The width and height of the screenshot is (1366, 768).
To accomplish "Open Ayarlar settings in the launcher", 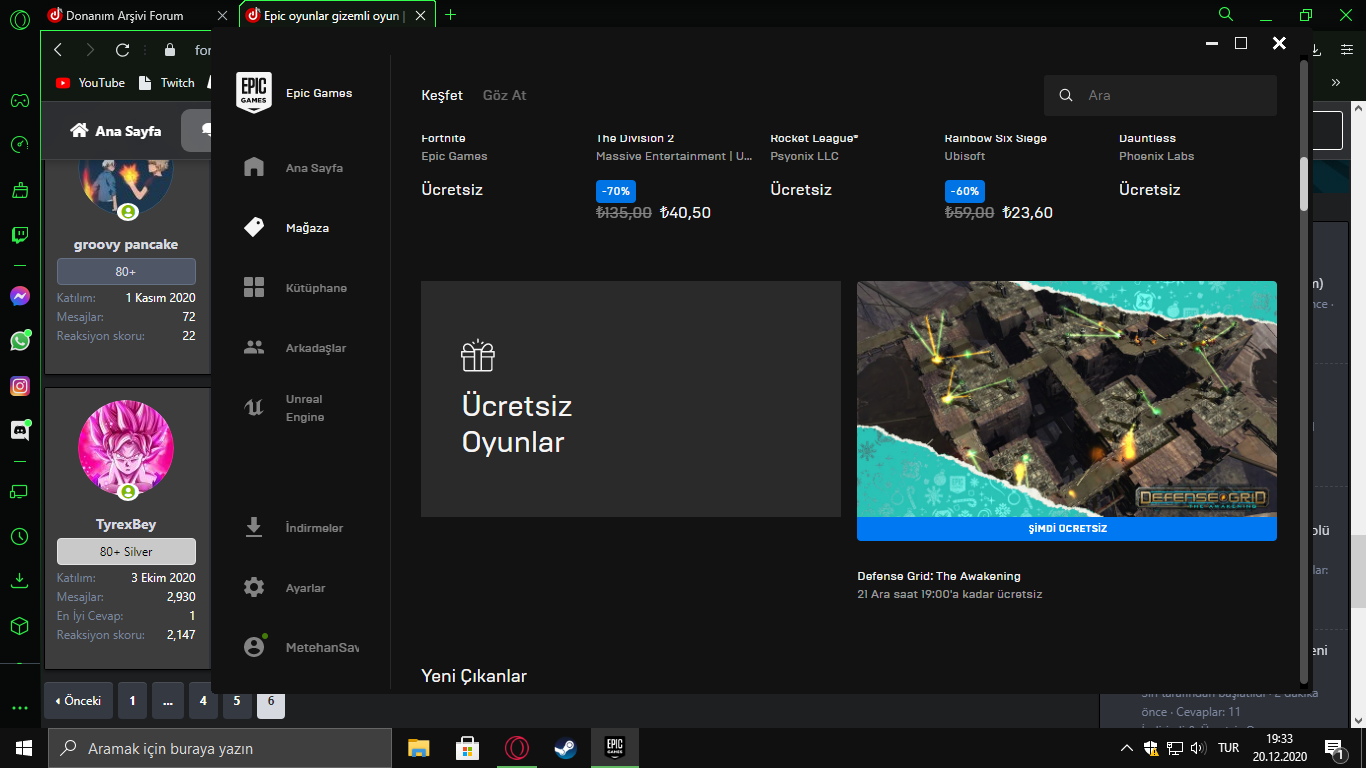I will coord(285,588).
